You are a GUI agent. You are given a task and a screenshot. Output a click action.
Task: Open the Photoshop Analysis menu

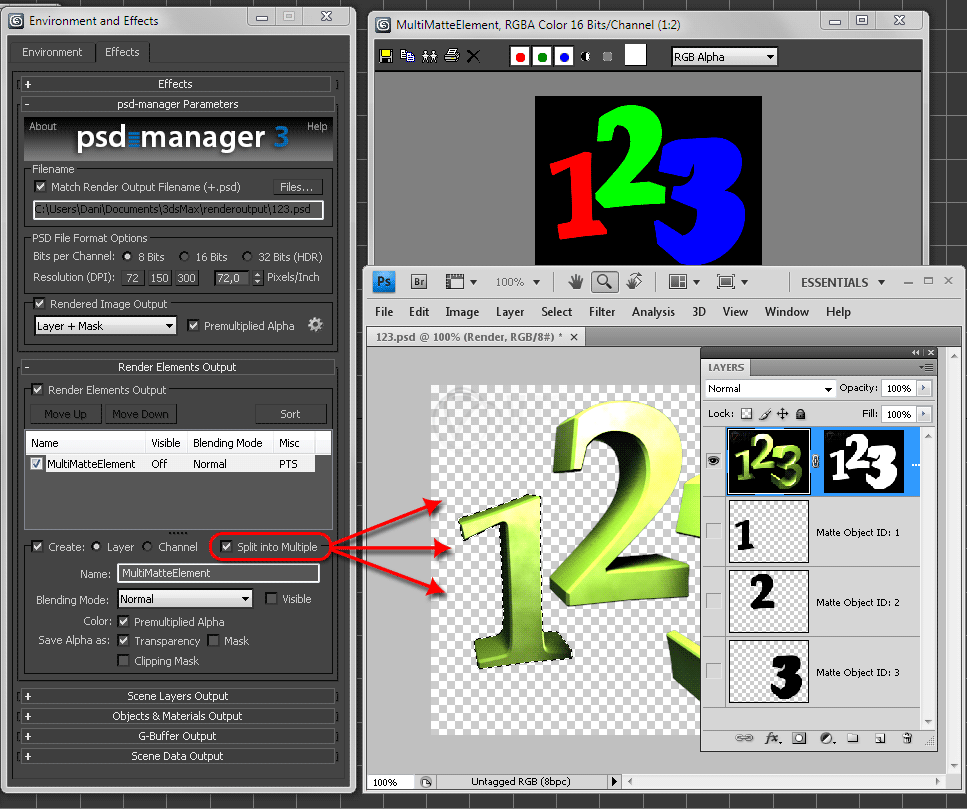click(653, 312)
